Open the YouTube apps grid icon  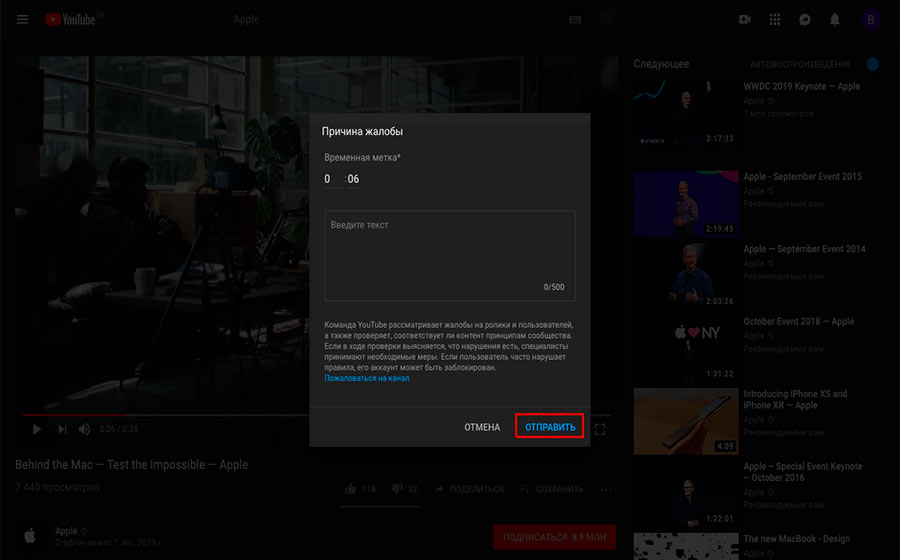775,20
